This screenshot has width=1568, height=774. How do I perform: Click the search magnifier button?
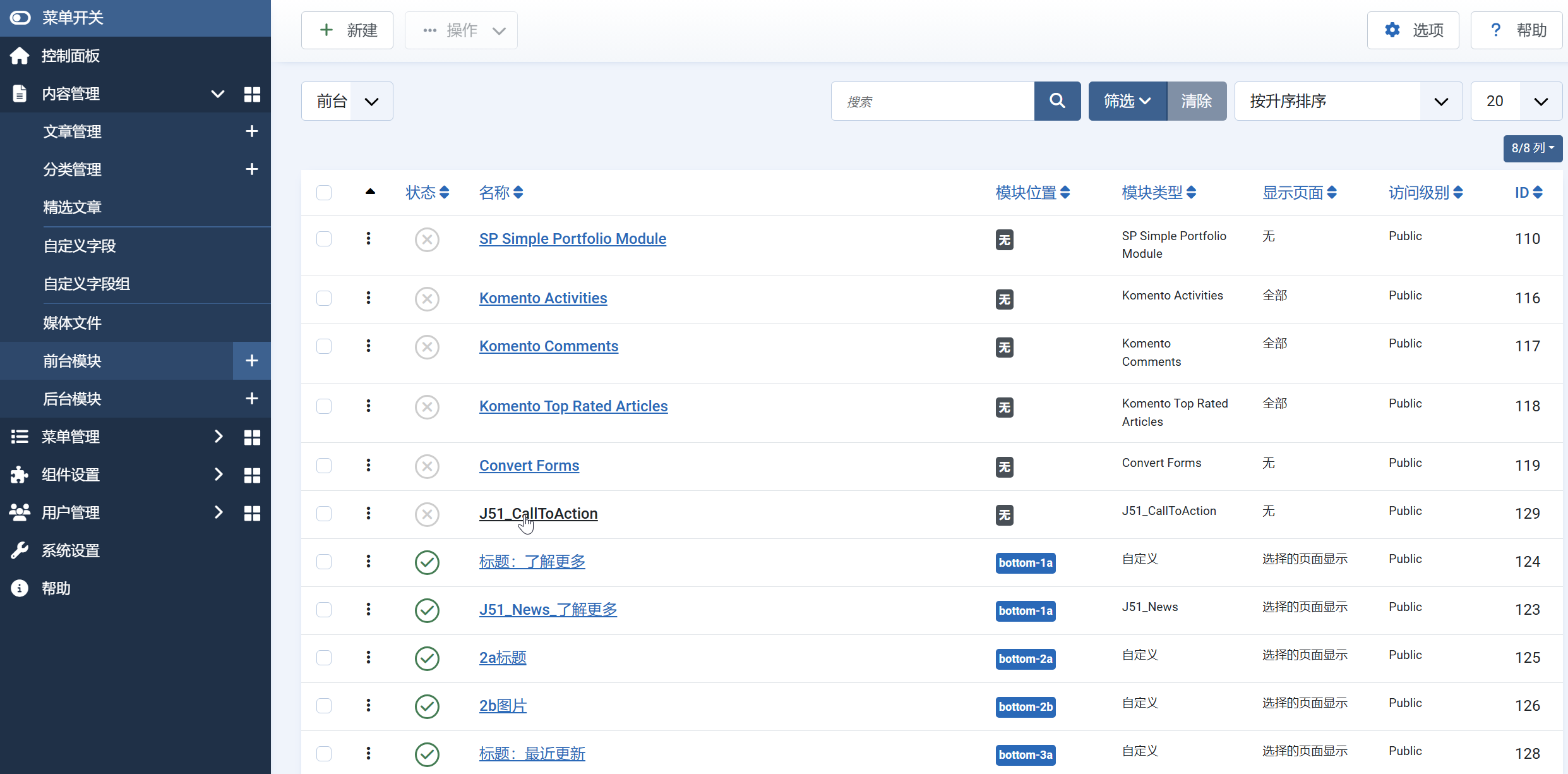pyautogui.click(x=1057, y=101)
